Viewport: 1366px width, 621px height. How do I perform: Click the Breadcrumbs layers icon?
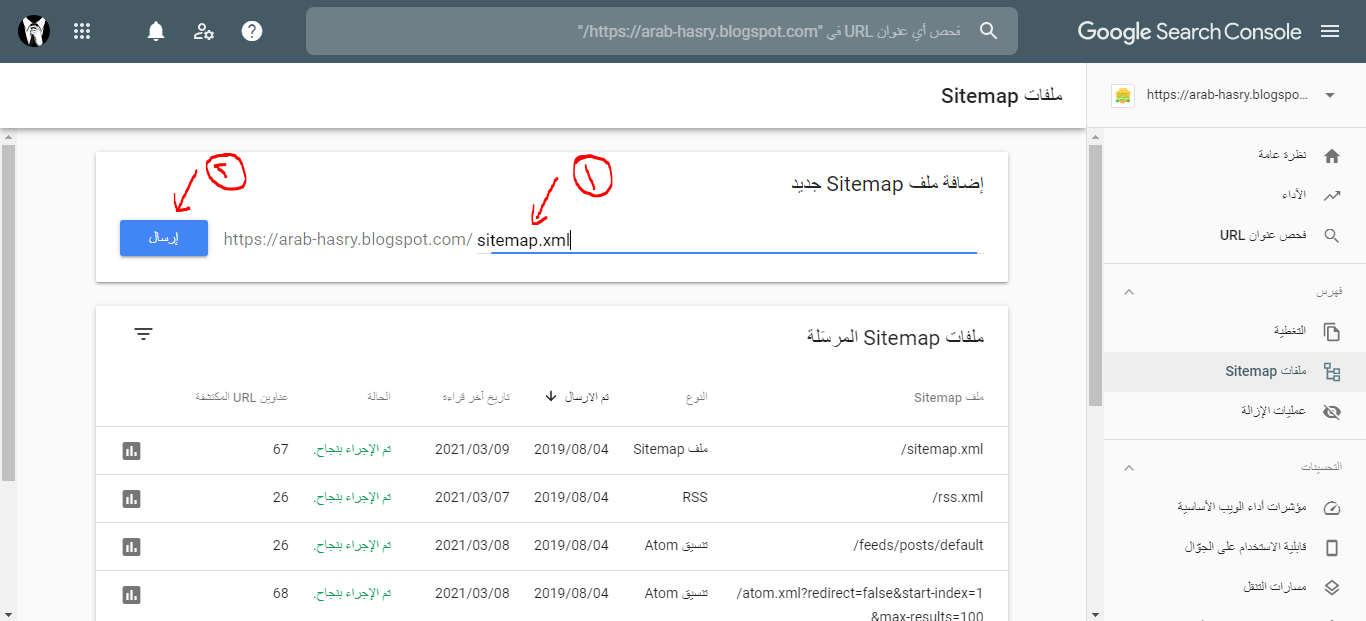1331,588
